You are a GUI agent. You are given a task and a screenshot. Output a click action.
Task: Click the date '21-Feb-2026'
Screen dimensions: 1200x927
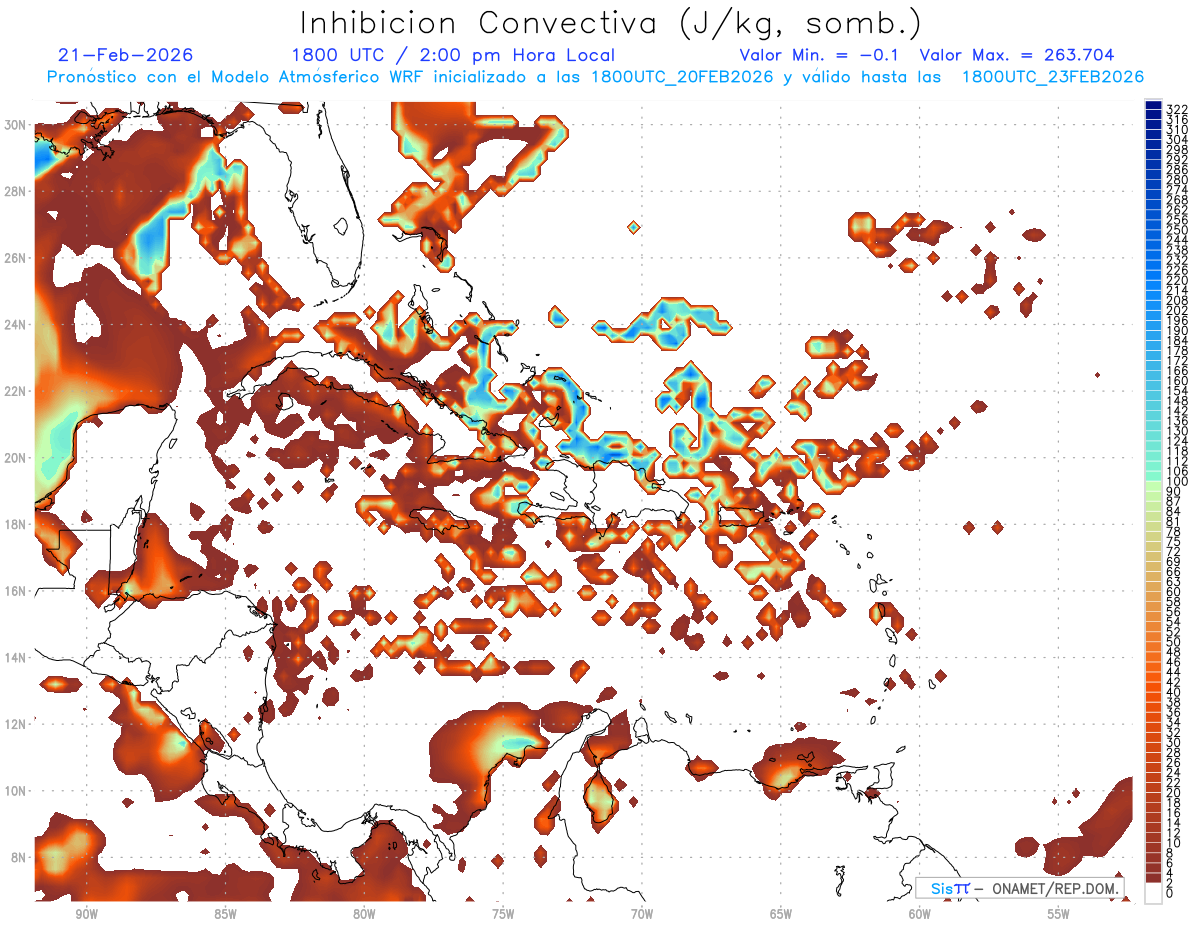pos(126,55)
